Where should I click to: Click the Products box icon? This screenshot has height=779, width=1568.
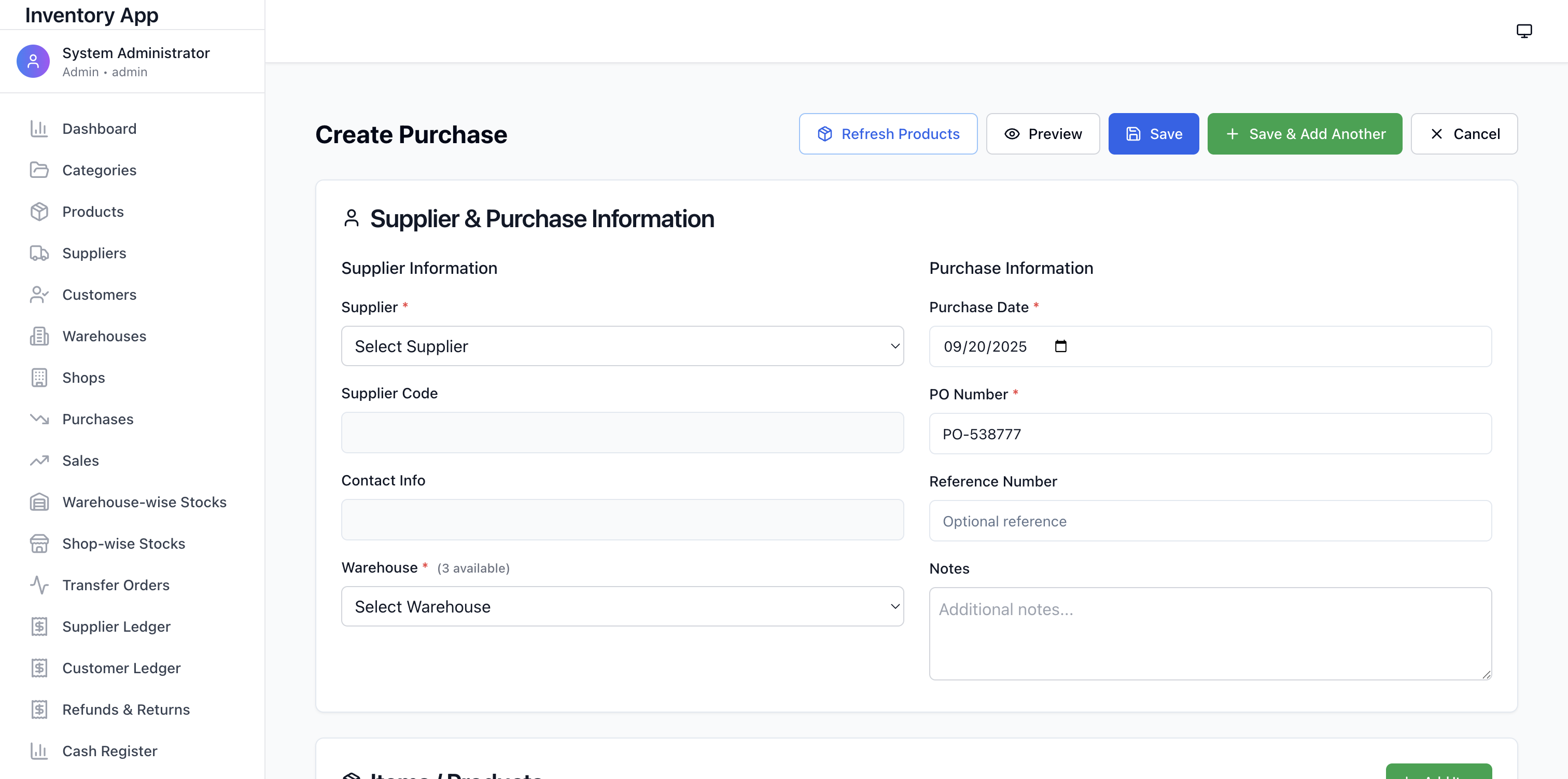39,212
